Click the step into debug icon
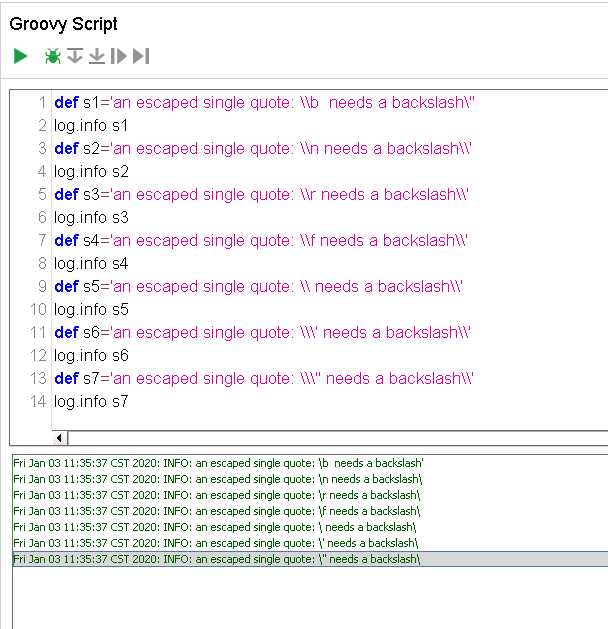This screenshot has height=629, width=608. [x=75, y=56]
